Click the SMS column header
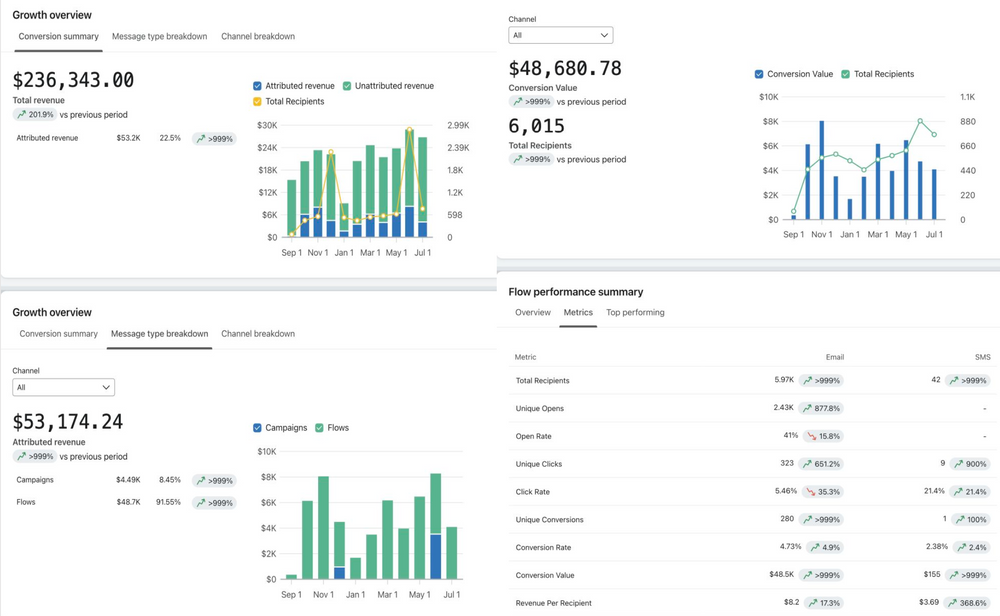This screenshot has height=616, width=1000. click(982, 357)
